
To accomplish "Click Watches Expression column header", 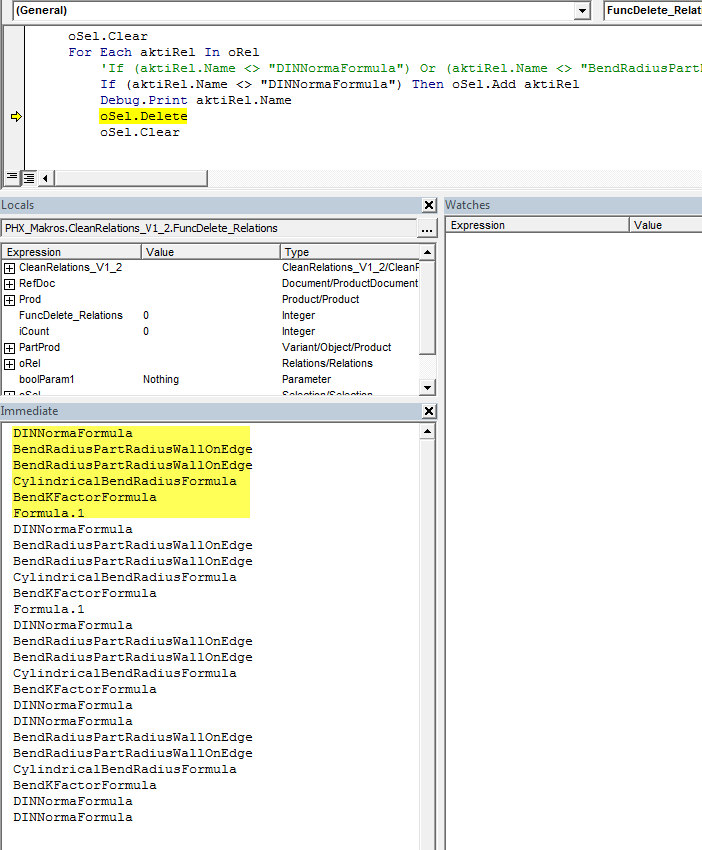I will point(537,225).
